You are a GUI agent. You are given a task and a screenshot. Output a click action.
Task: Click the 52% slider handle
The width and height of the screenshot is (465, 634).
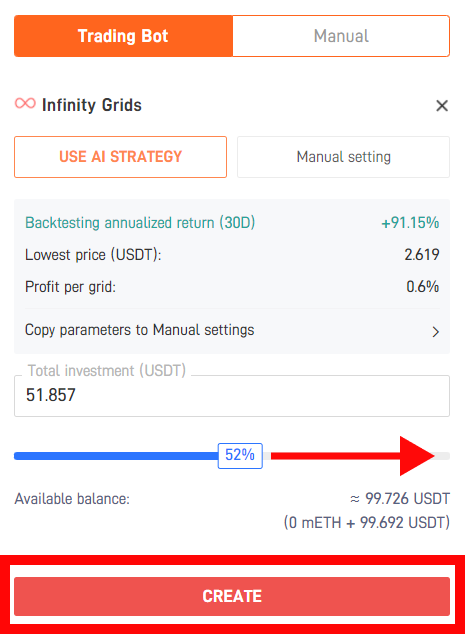240,456
